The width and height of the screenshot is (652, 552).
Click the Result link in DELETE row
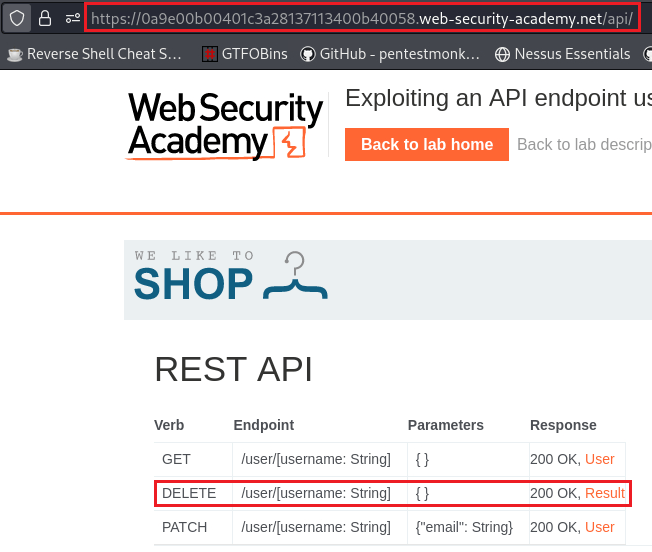(605, 493)
